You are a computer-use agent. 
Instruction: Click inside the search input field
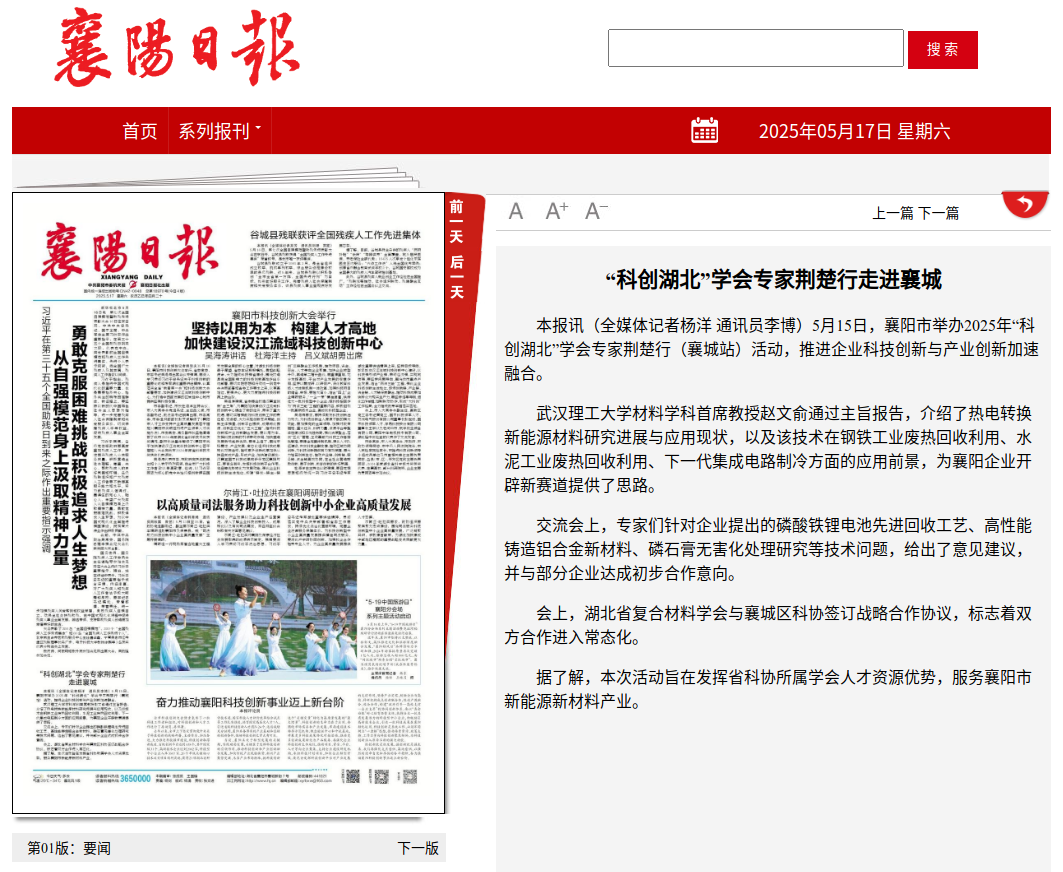(755, 49)
